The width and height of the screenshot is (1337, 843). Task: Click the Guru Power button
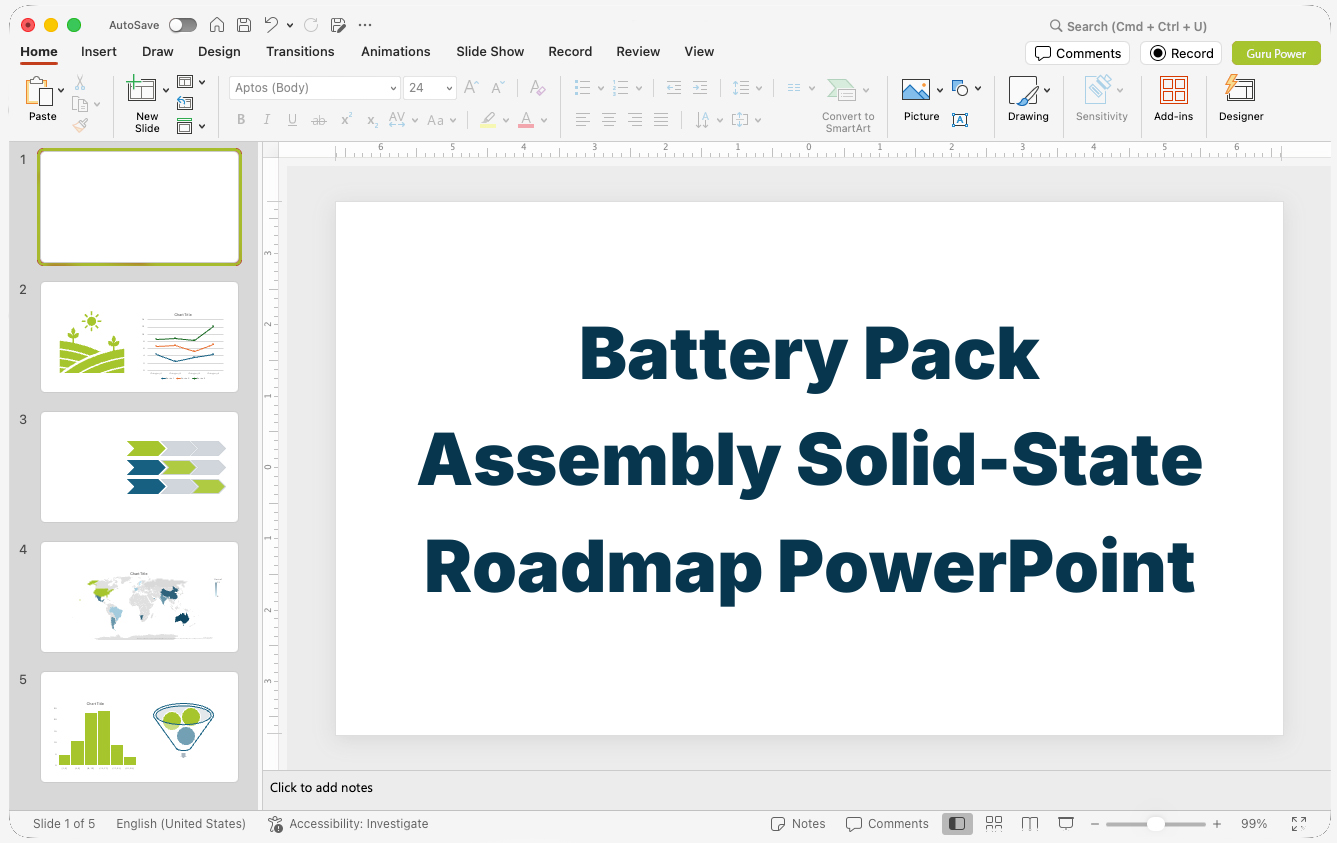pos(1276,53)
